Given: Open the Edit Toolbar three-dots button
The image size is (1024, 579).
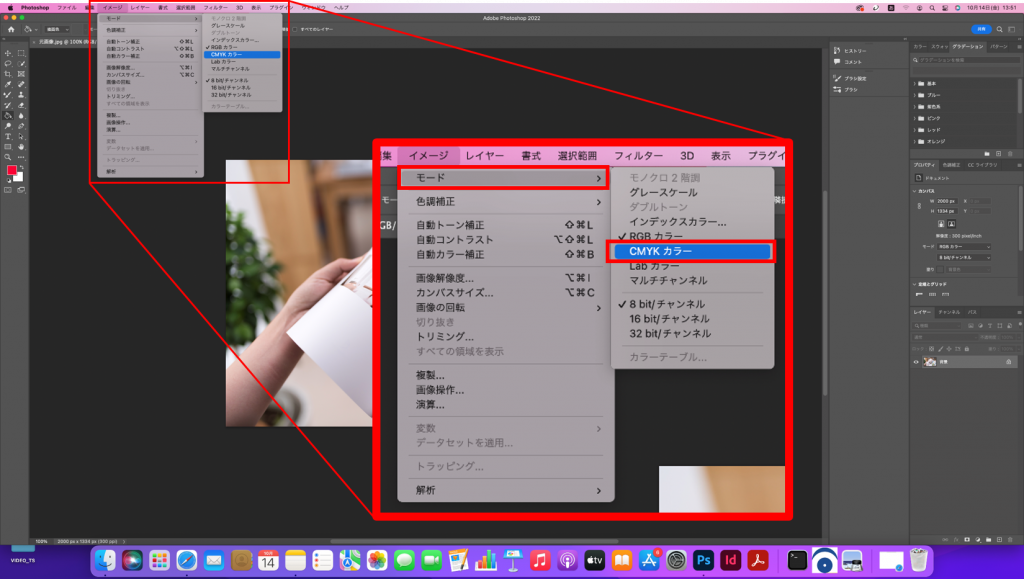Looking at the screenshot, I should click(21, 157).
